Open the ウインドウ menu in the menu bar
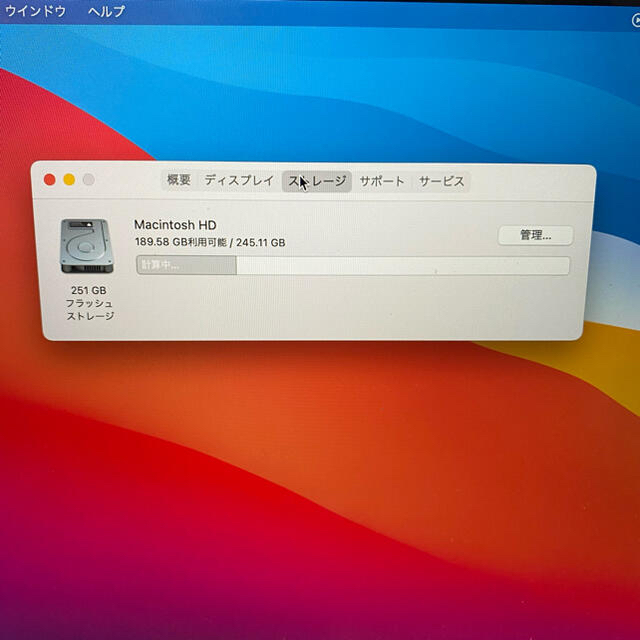The image size is (640, 640). [x=35, y=11]
